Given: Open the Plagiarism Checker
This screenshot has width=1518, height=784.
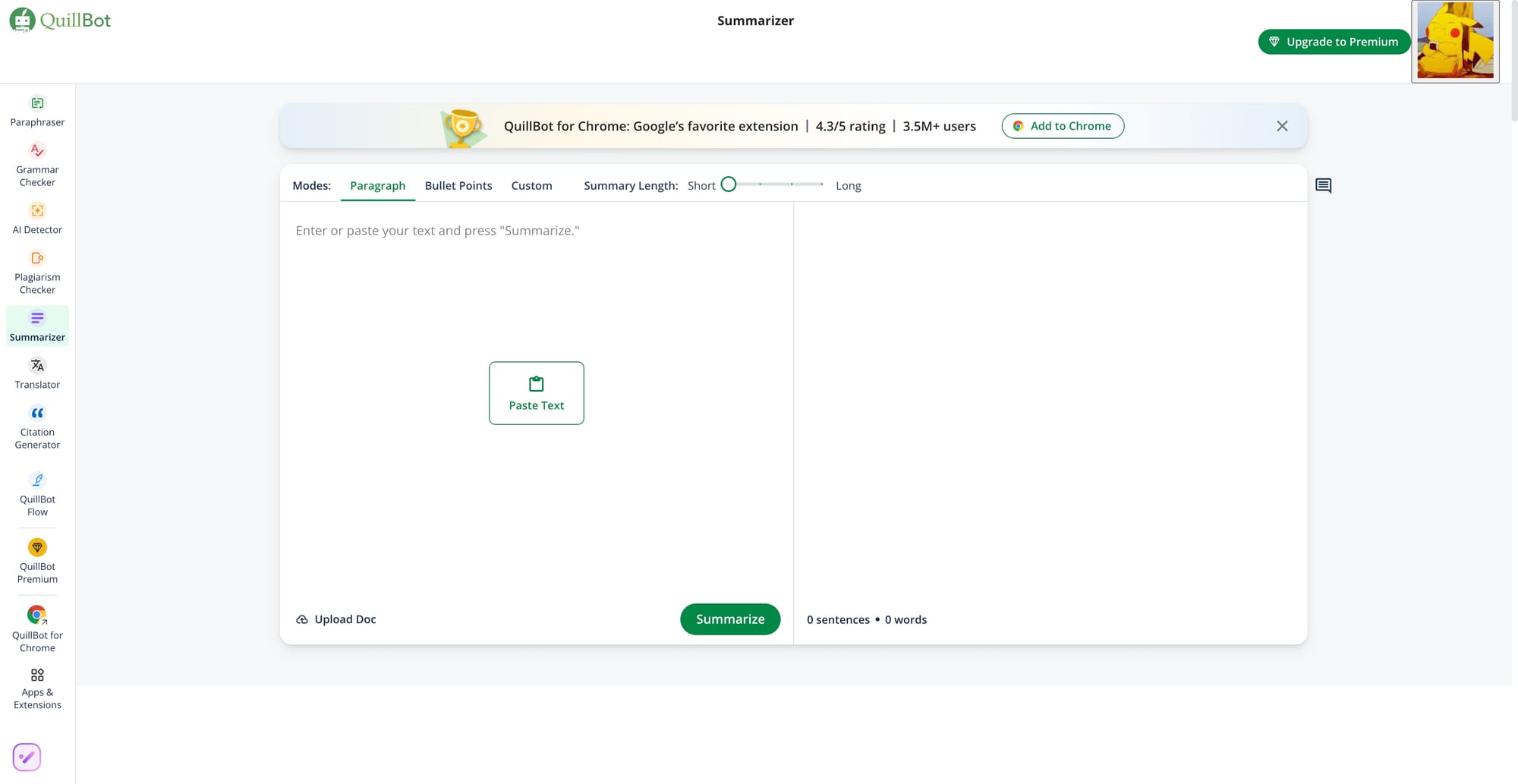Looking at the screenshot, I should tap(37, 272).
